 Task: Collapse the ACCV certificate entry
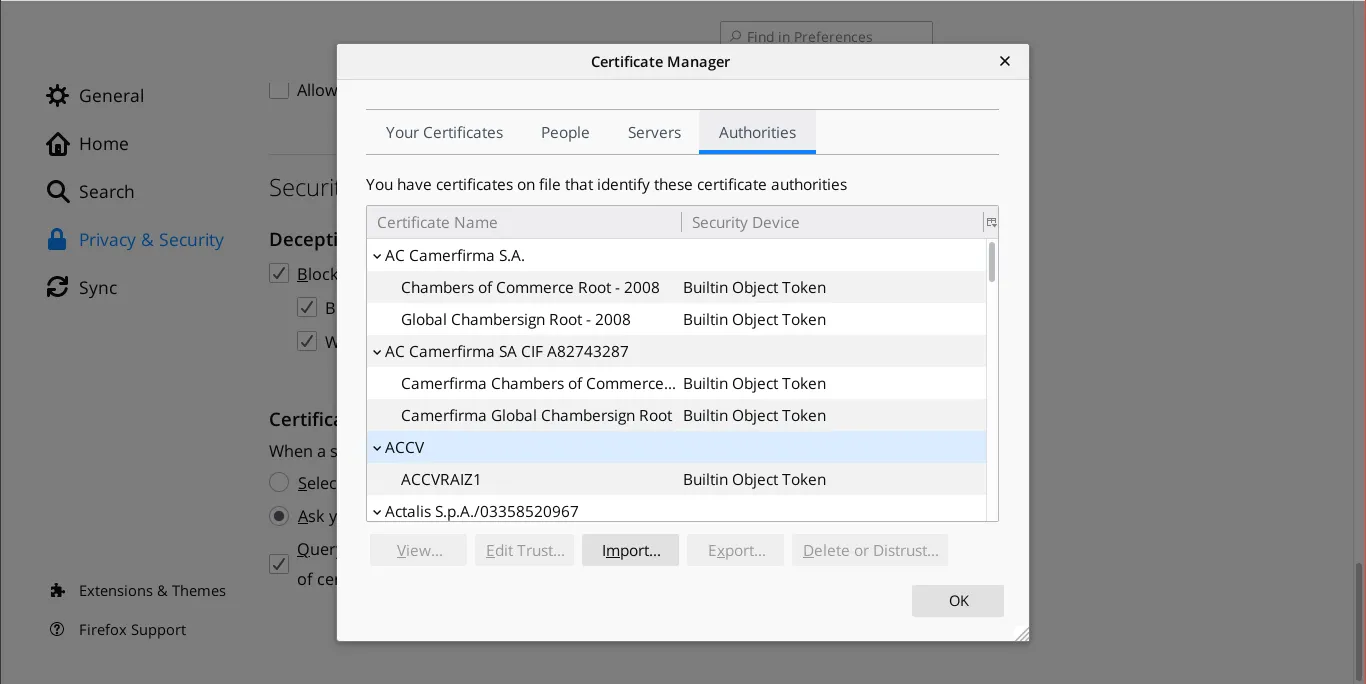(377, 447)
